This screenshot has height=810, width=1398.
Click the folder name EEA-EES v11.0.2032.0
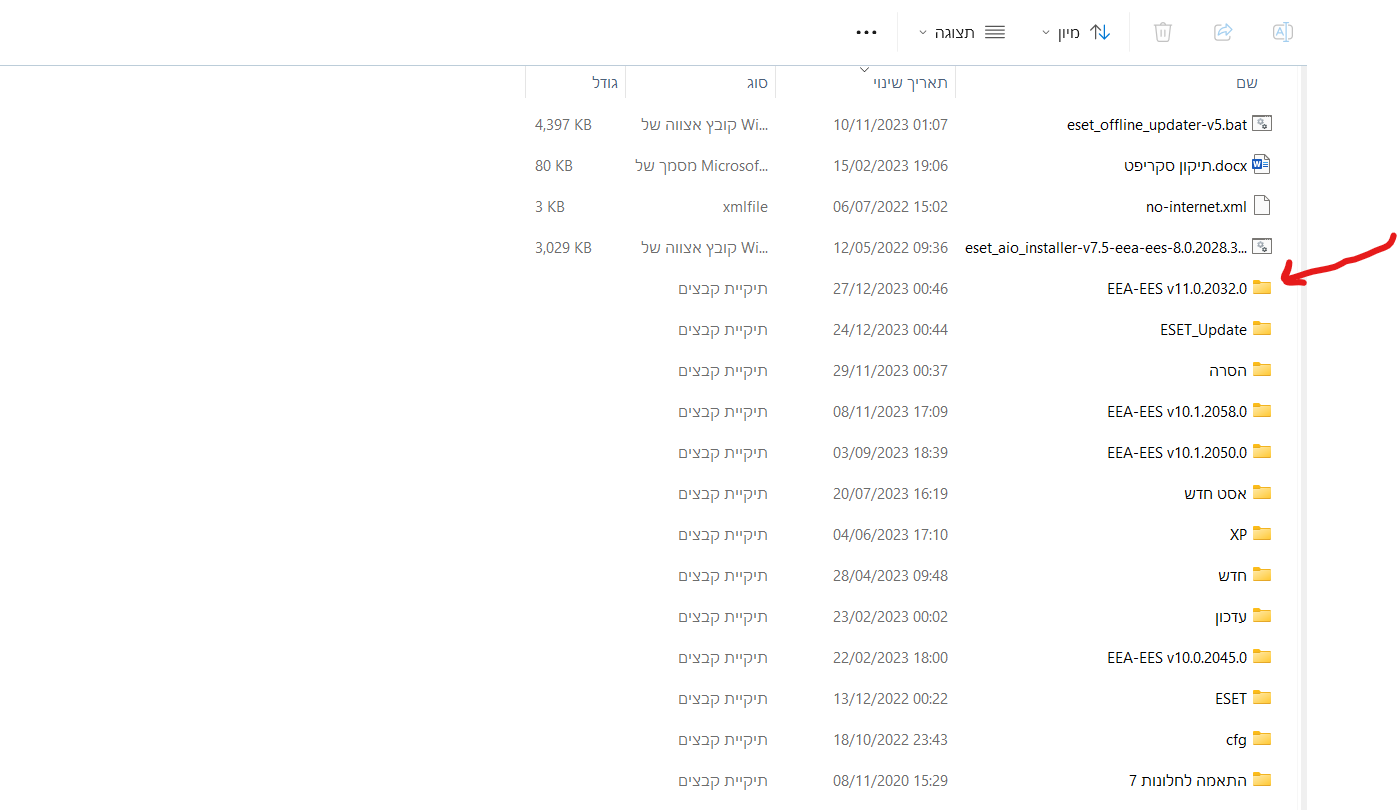pos(1177,289)
